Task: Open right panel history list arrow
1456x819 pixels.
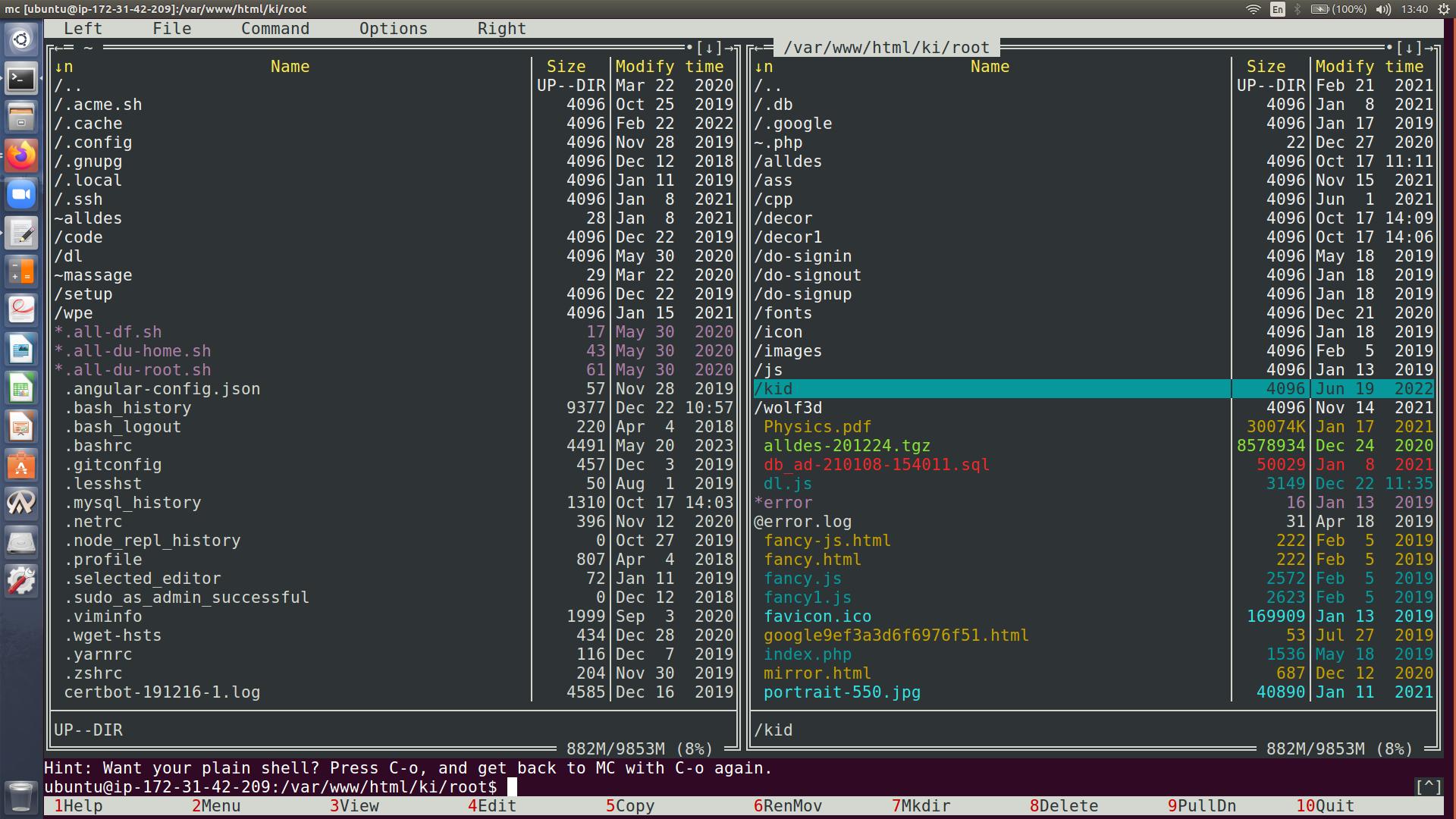Action: 1409,48
